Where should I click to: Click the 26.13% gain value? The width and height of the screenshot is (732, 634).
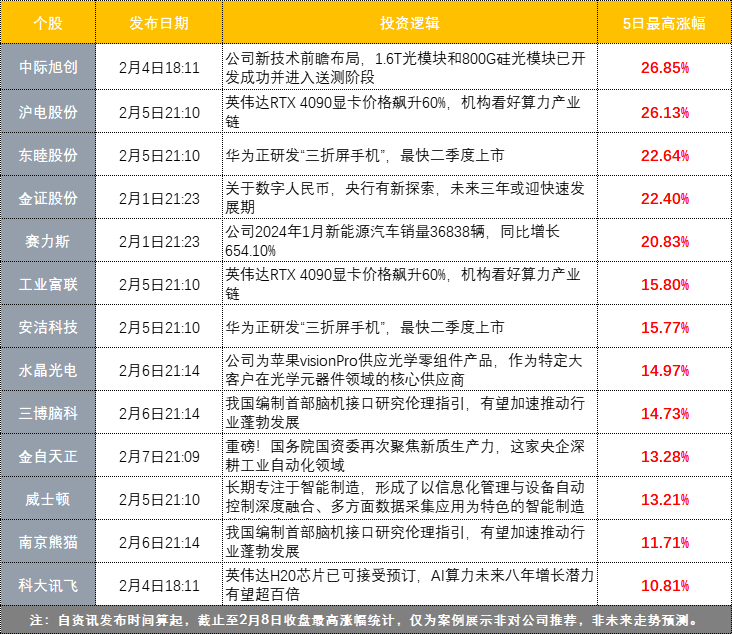point(665,113)
